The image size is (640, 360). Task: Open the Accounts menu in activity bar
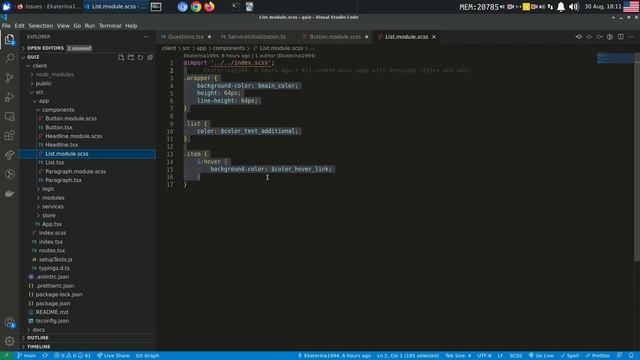9,322
